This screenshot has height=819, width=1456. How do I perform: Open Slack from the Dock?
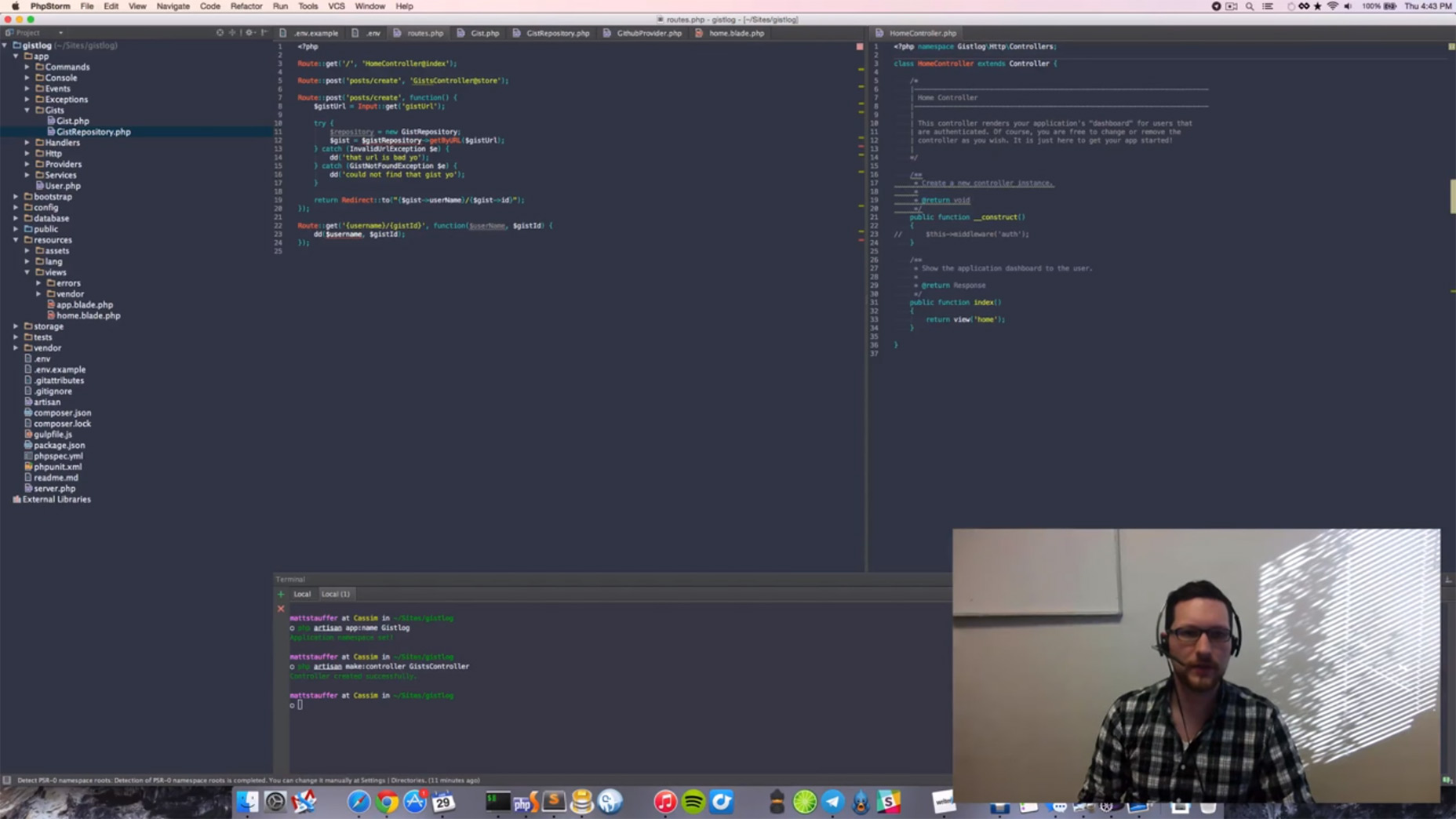[x=888, y=802]
